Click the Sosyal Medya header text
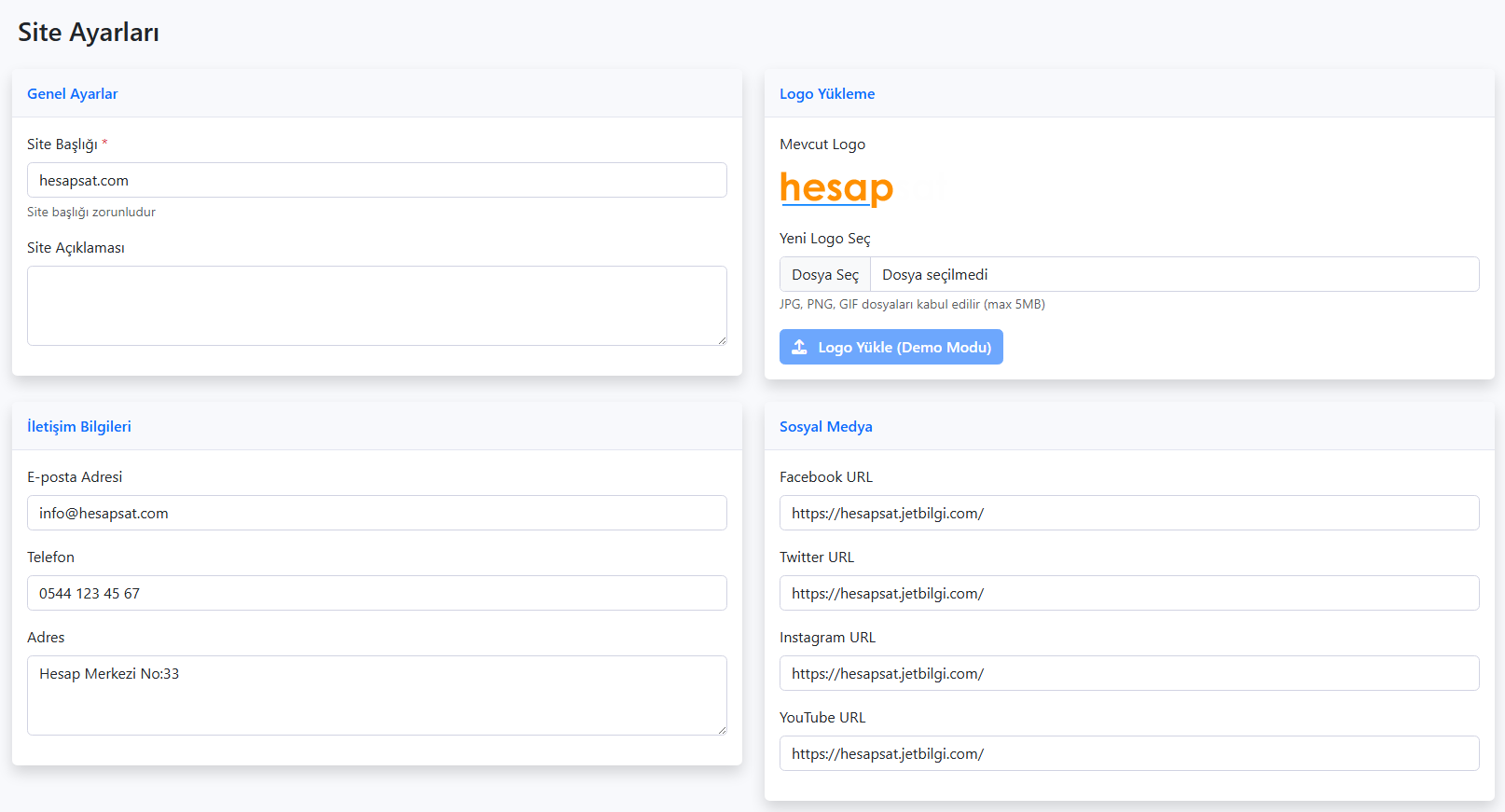 826,426
